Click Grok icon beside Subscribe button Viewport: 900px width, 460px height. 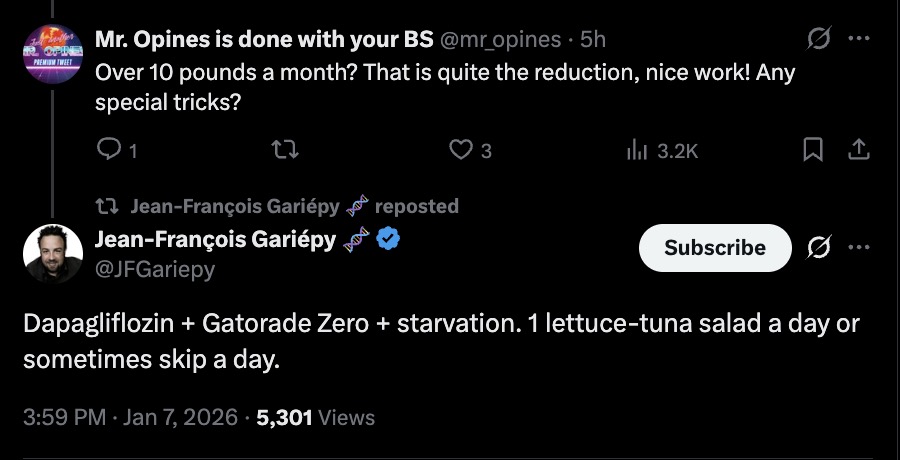point(819,247)
